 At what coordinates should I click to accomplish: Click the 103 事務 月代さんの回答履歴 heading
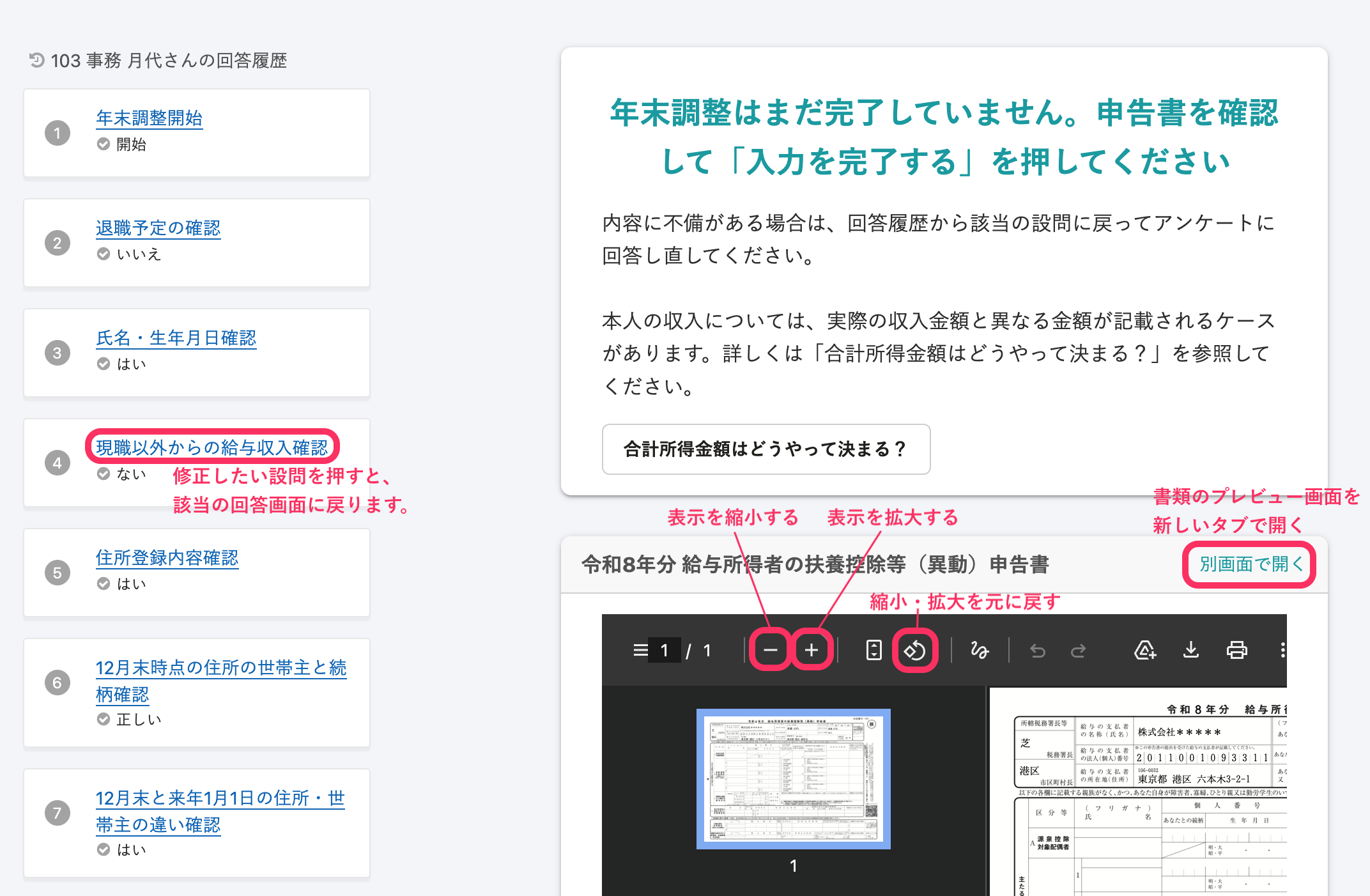[169, 61]
